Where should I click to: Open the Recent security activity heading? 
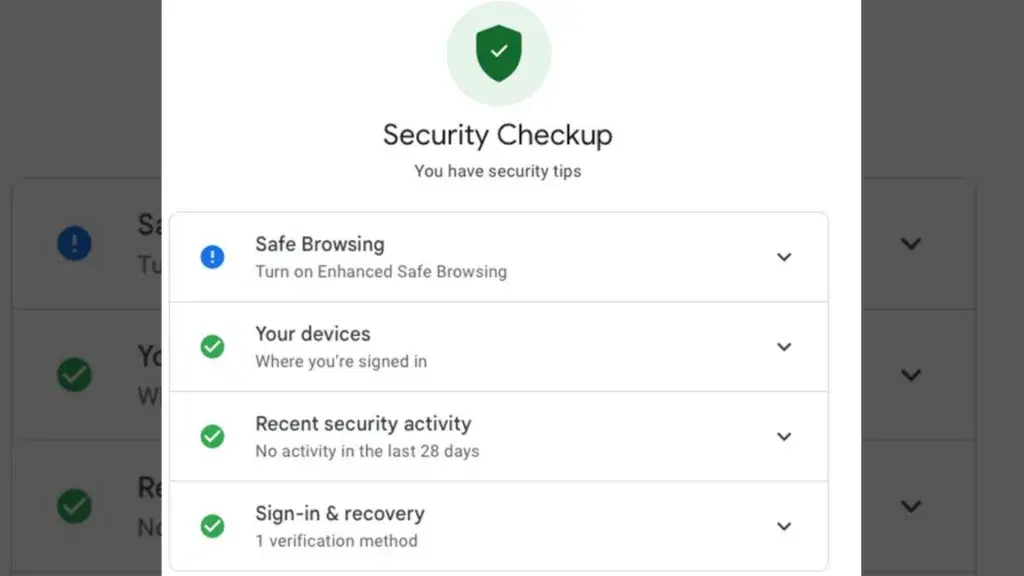pyautogui.click(x=363, y=424)
